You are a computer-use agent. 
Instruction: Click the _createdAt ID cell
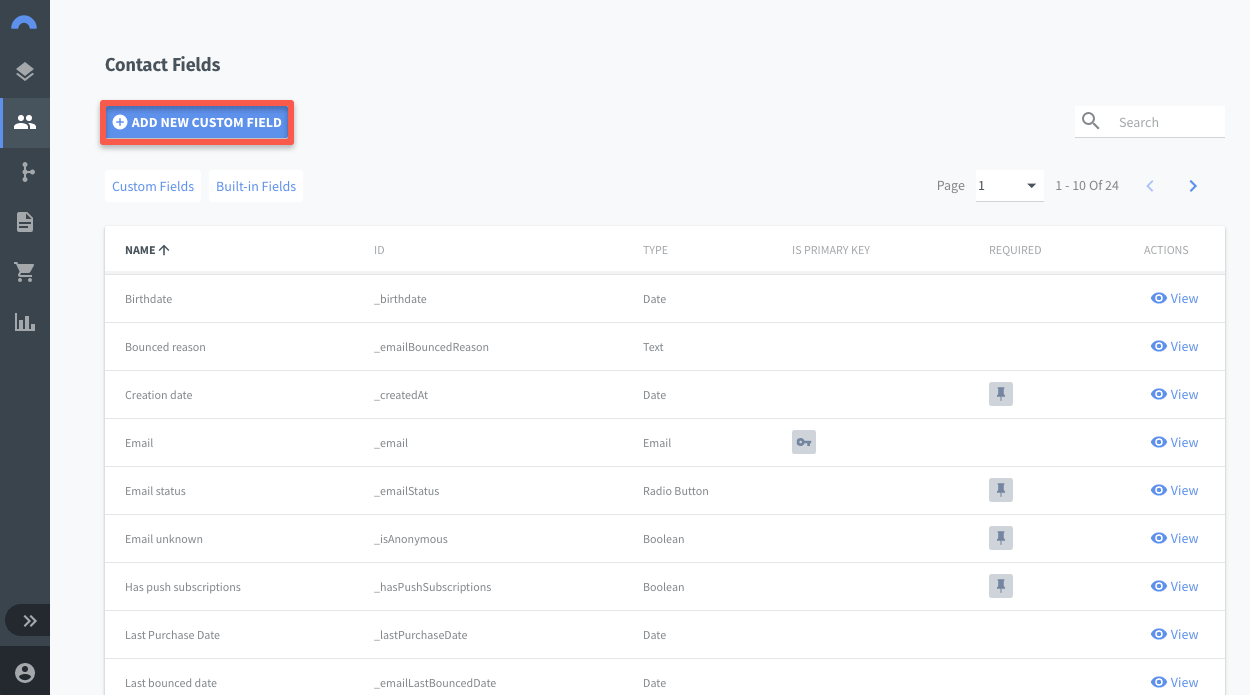(x=402, y=395)
